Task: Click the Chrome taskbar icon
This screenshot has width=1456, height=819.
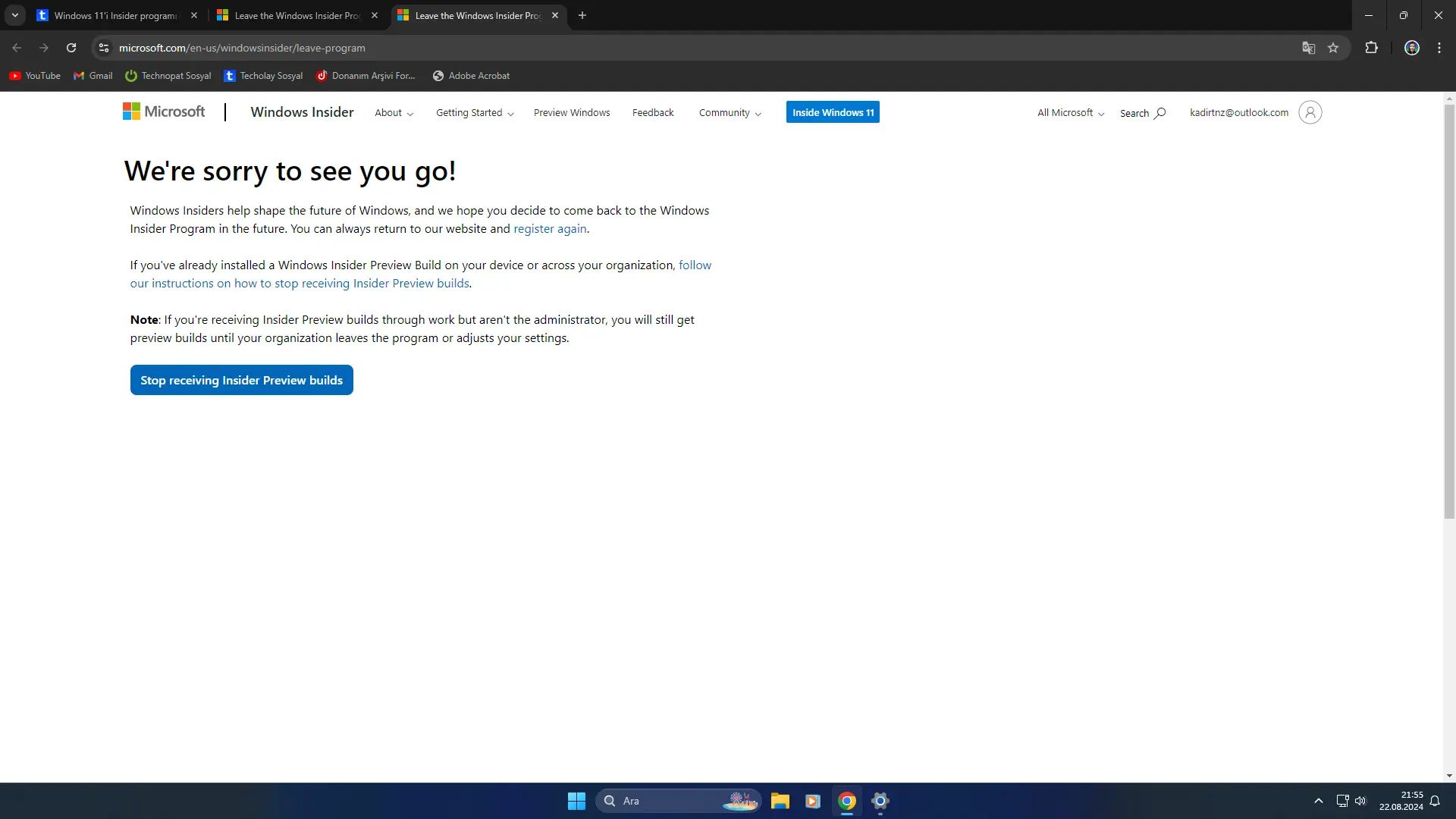Action: click(x=846, y=801)
